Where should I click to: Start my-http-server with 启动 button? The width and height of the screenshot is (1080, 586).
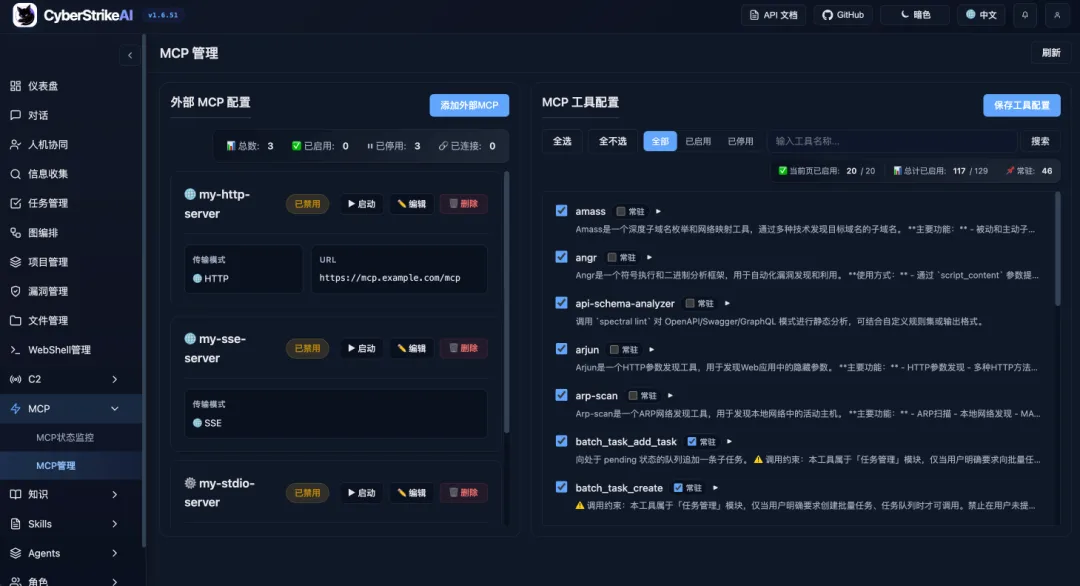click(362, 204)
